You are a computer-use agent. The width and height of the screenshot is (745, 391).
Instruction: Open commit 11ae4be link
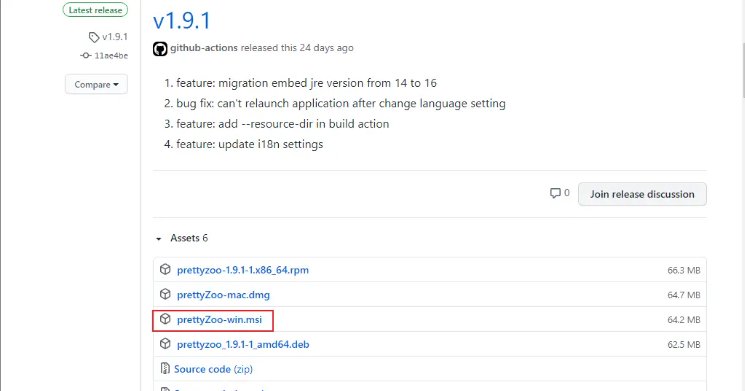click(111, 56)
